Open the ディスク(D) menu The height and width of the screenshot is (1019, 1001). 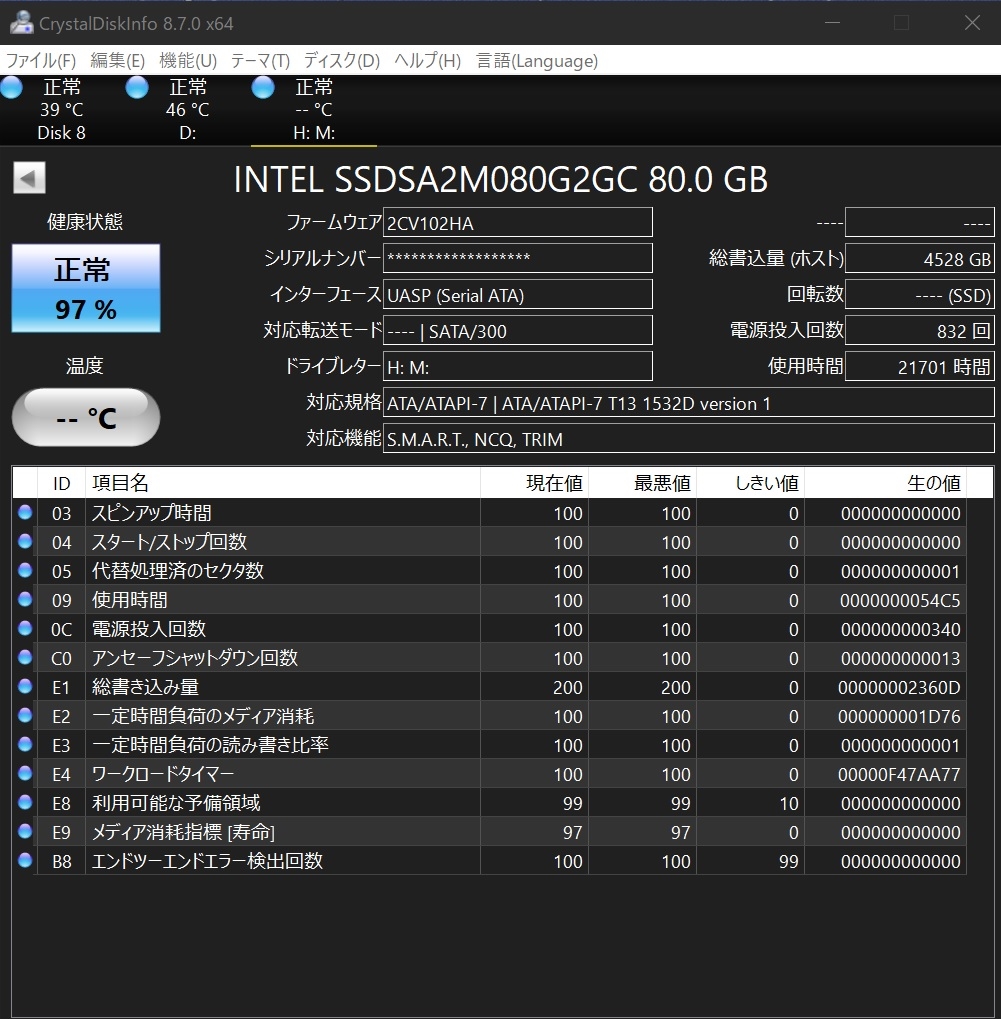(x=341, y=60)
